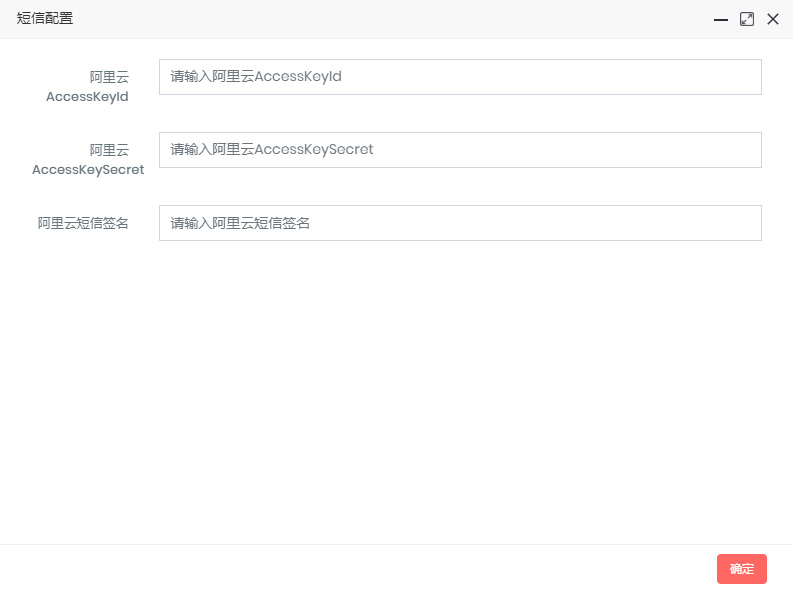The image size is (793, 596).
Task: Click the 阿里云短信签名 label text
Action: (83, 223)
